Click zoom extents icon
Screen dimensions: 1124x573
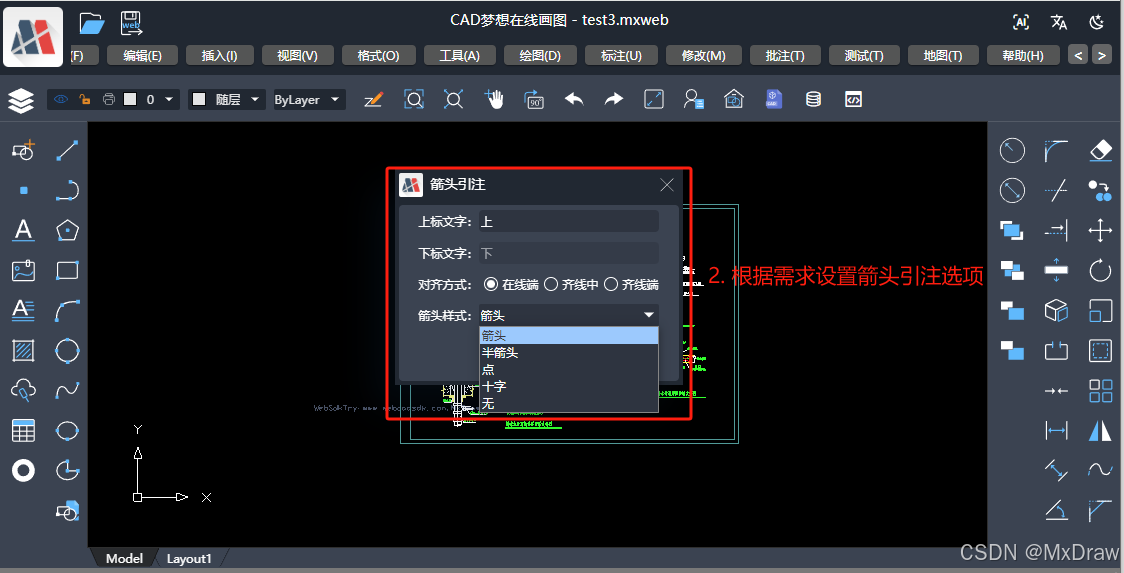coord(453,99)
